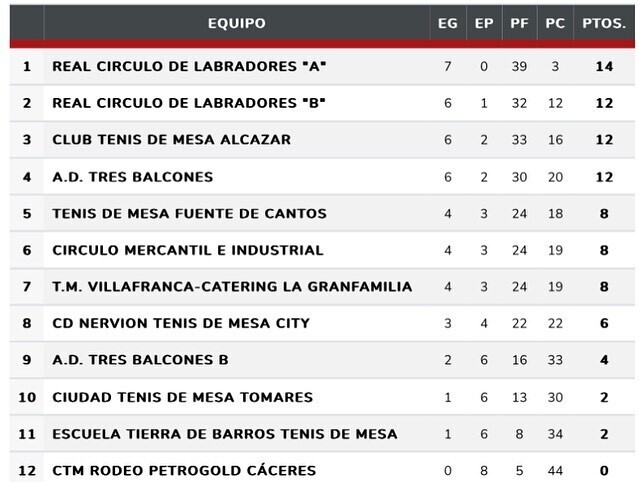
Task: Click position number 12 in the ranking
Action: point(27,470)
